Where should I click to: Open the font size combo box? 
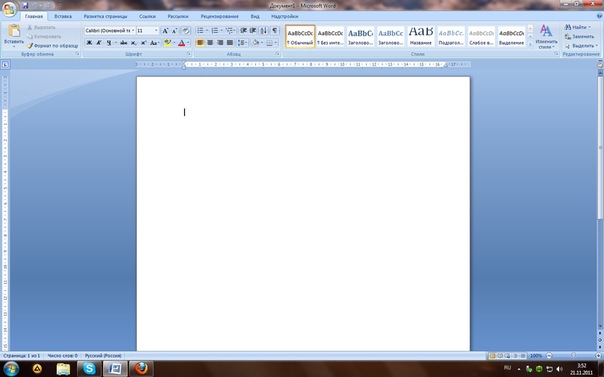(148, 30)
